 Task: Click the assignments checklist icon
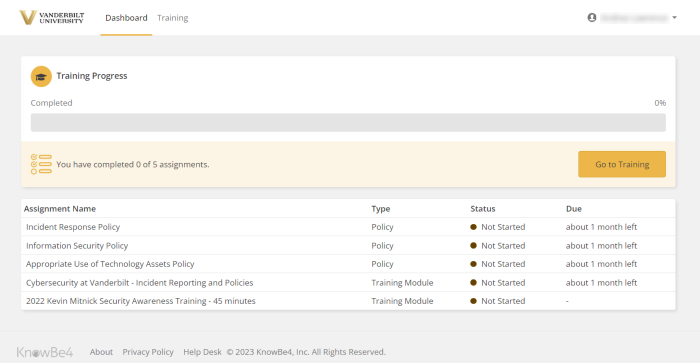(x=41, y=164)
